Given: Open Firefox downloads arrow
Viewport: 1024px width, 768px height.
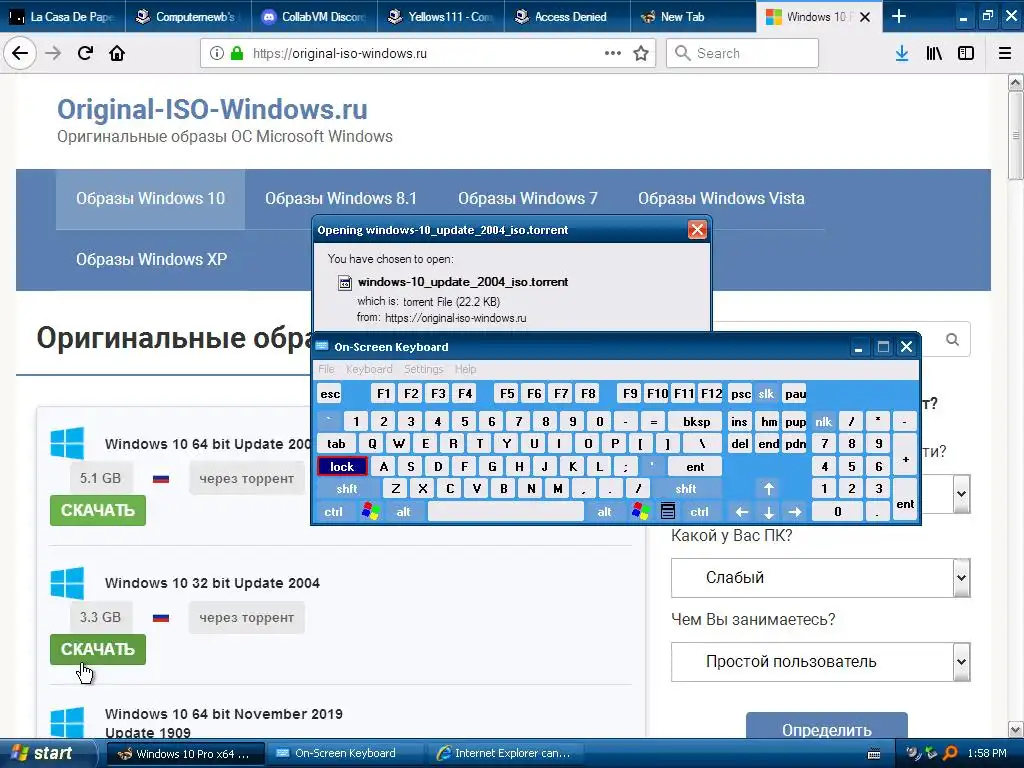Looking at the screenshot, I should coord(902,53).
